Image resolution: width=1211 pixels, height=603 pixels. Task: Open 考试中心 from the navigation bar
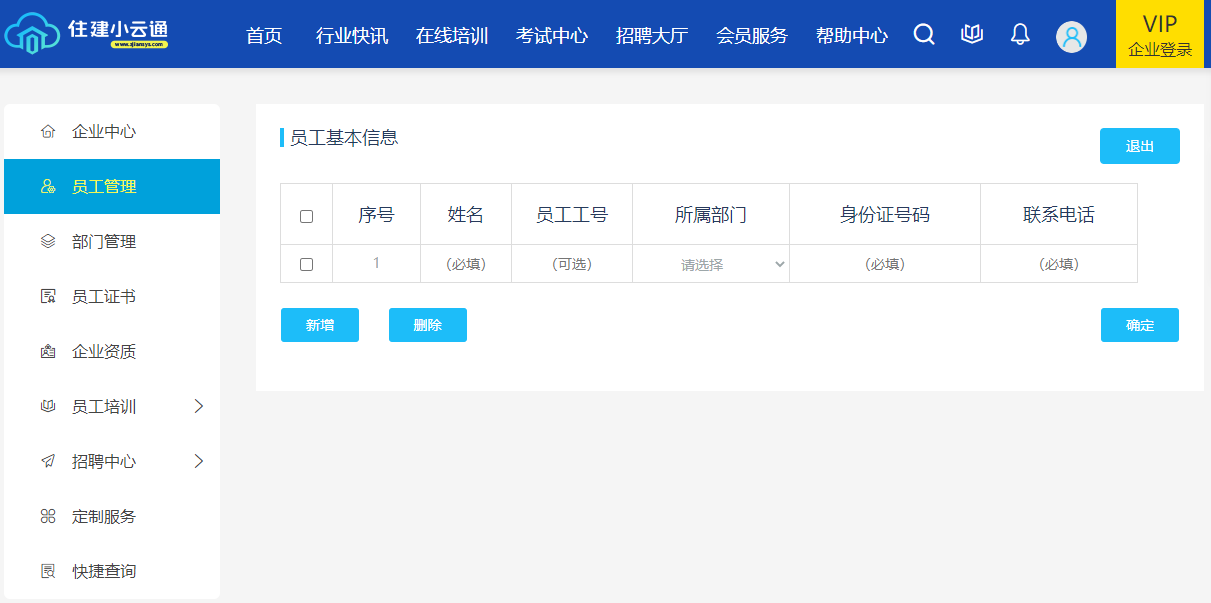click(552, 36)
